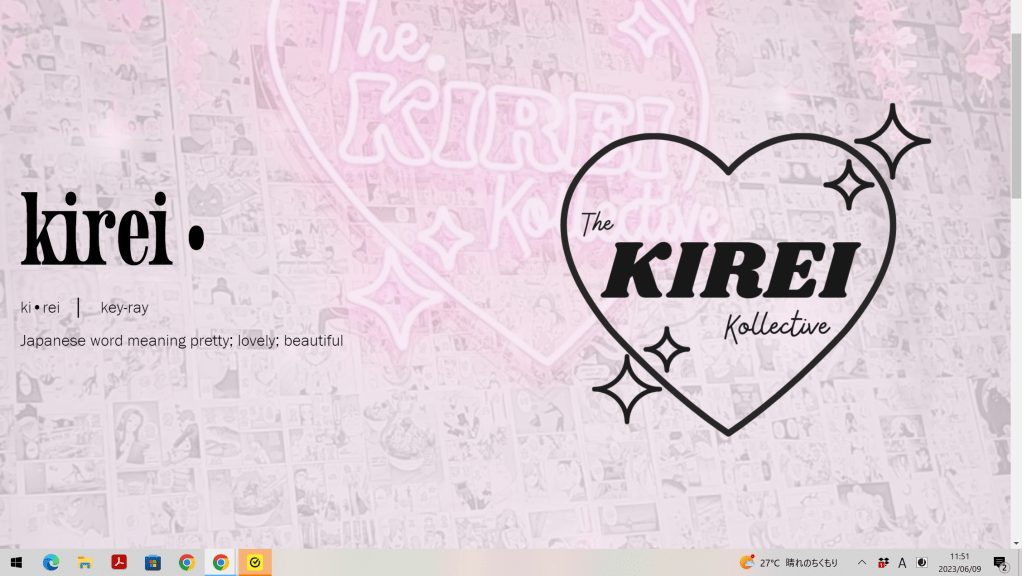Image resolution: width=1022 pixels, height=576 pixels.
Task: Open the Windows Start menu
Action: coord(16,562)
